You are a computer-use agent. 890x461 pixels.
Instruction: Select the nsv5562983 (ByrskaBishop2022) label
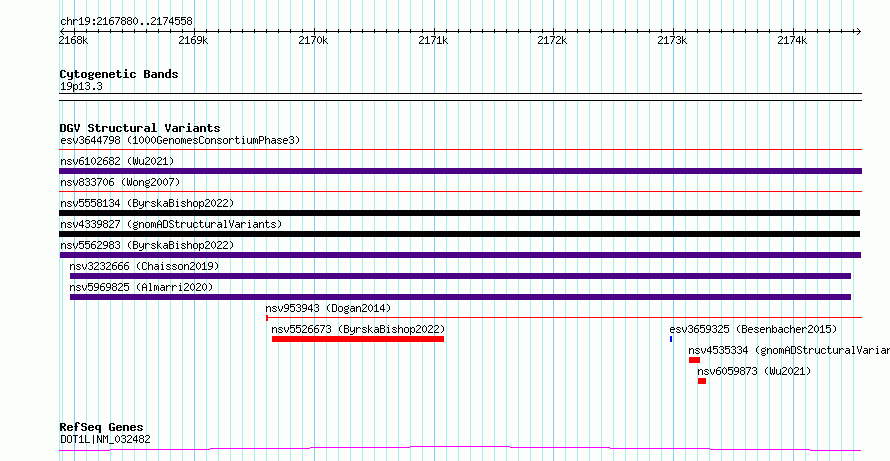tap(147, 245)
